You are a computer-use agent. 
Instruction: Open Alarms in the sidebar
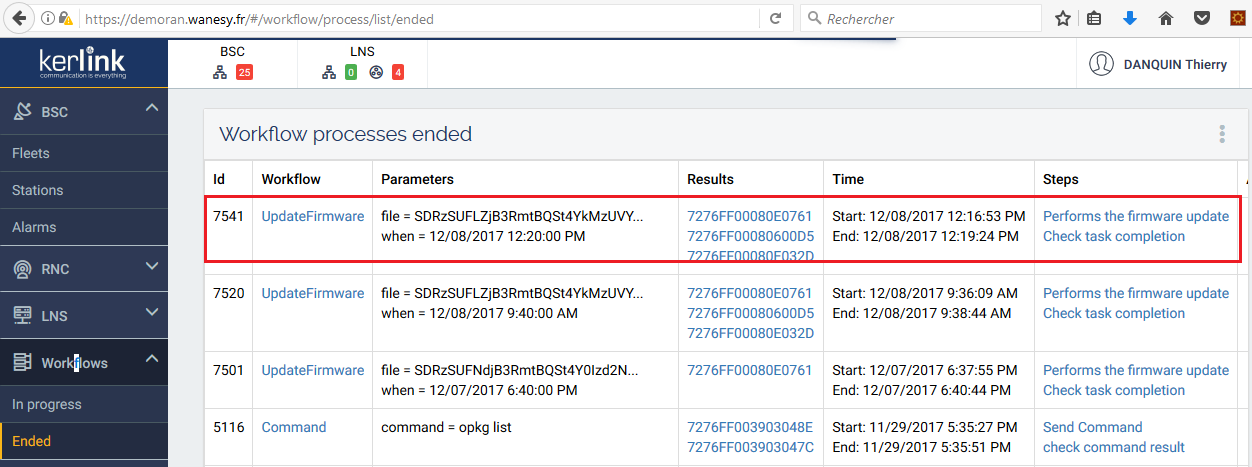coord(34,227)
